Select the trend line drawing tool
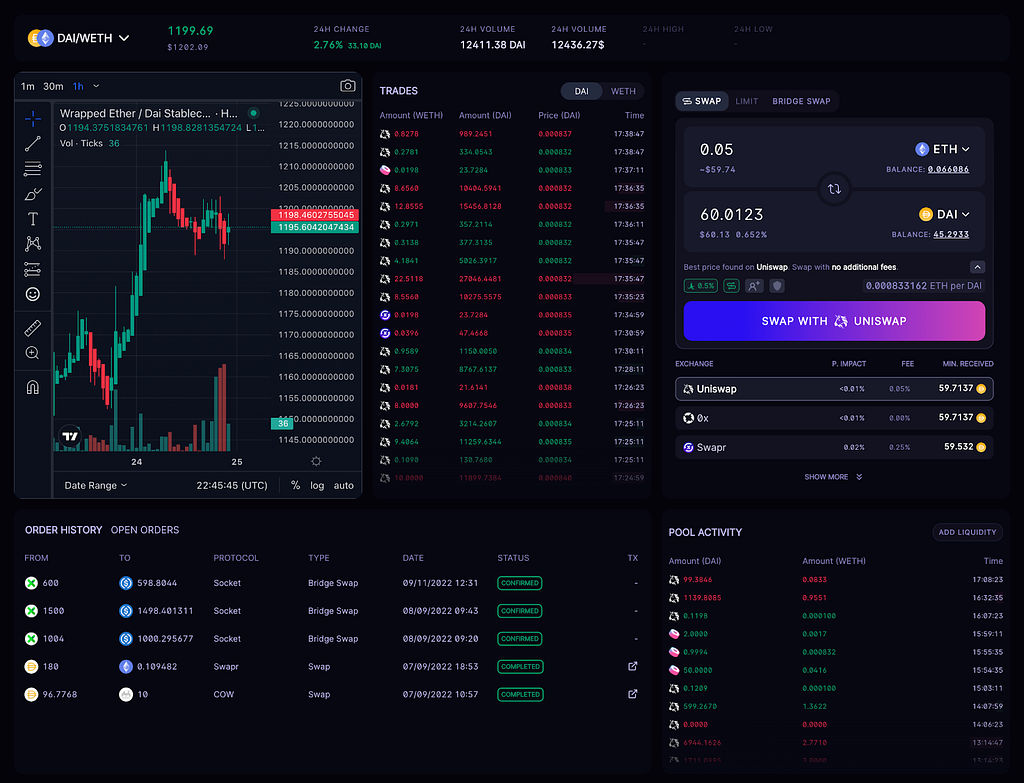This screenshot has width=1024, height=783. point(33,144)
